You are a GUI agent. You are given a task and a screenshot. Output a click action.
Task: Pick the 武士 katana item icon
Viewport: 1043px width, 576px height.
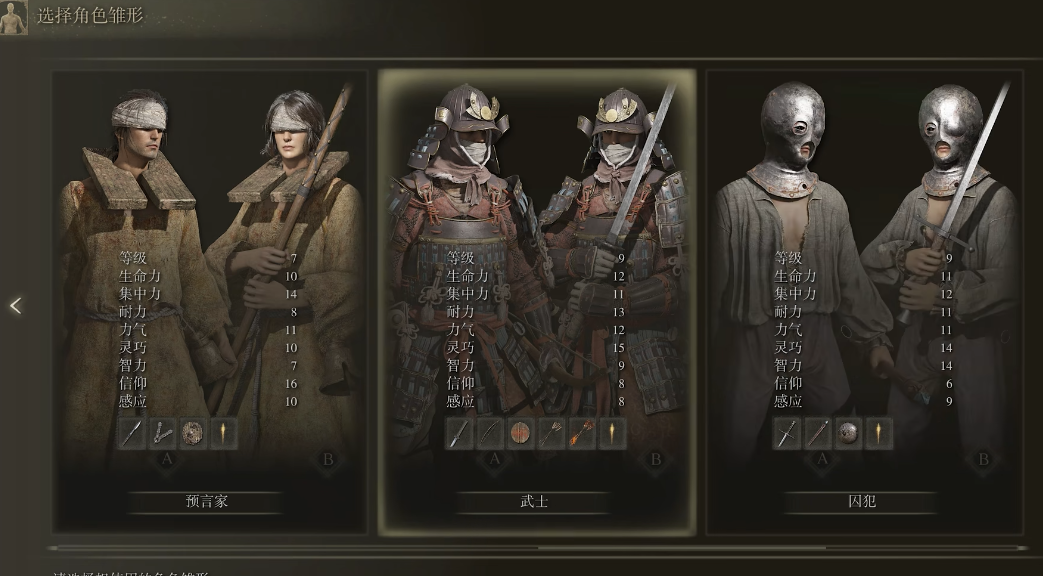click(x=459, y=434)
